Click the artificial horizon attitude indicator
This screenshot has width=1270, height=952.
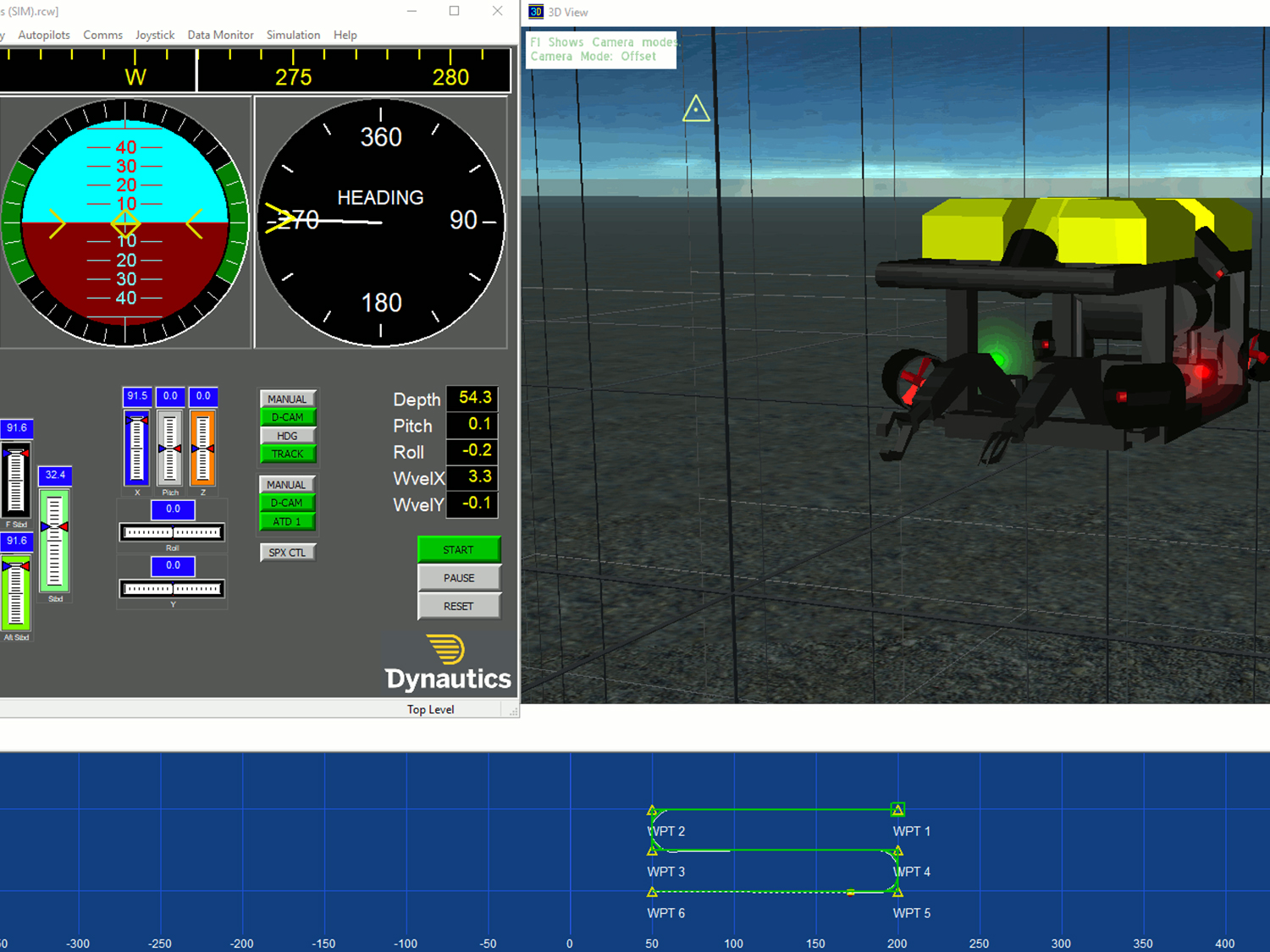tap(125, 222)
